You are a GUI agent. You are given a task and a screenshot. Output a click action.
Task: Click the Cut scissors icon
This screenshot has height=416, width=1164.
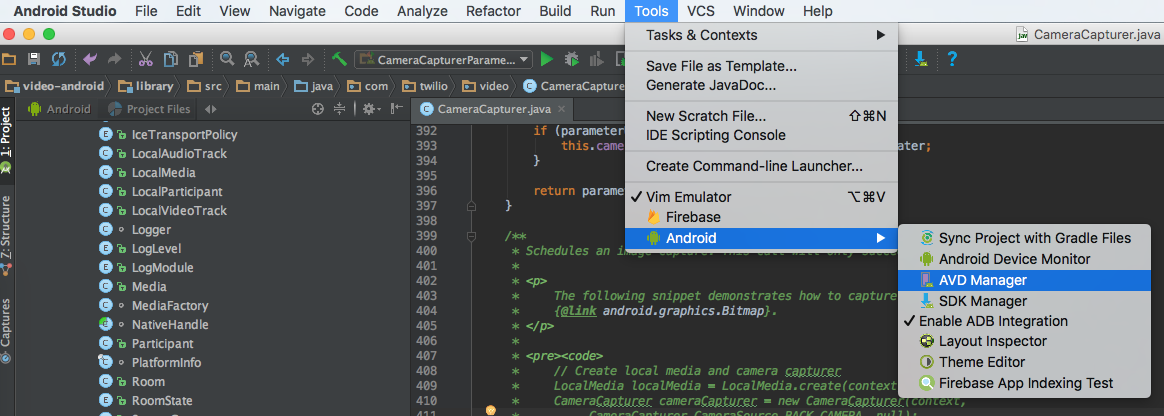point(146,59)
